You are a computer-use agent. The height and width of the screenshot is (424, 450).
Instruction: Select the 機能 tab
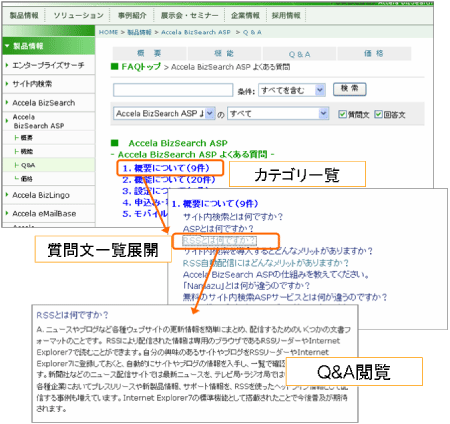tap(224, 54)
